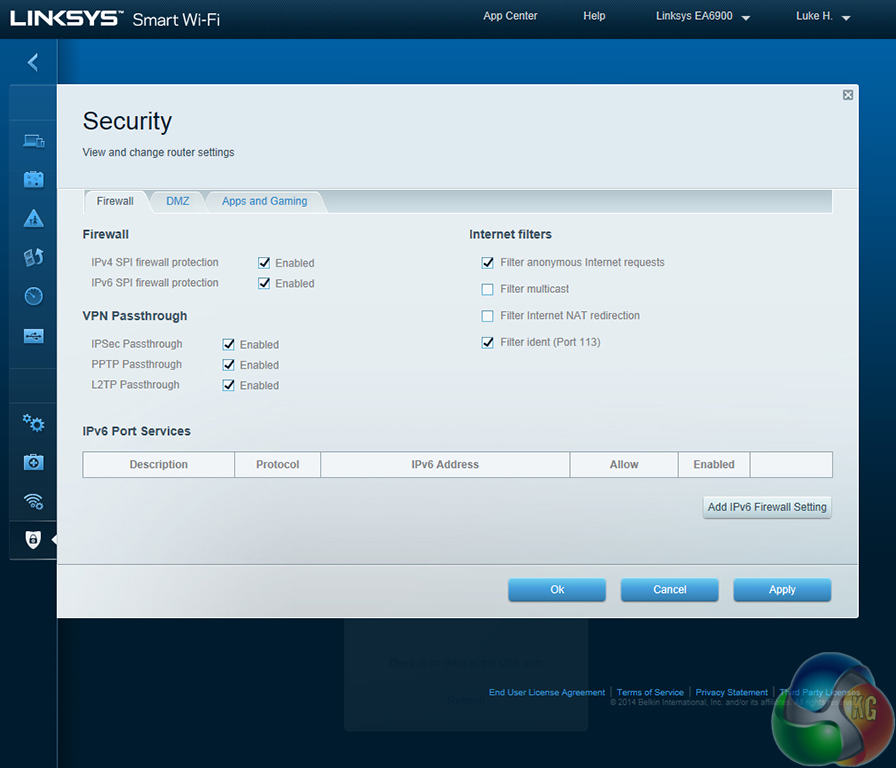Open Media Prioritization sidebar icon

coord(33,257)
